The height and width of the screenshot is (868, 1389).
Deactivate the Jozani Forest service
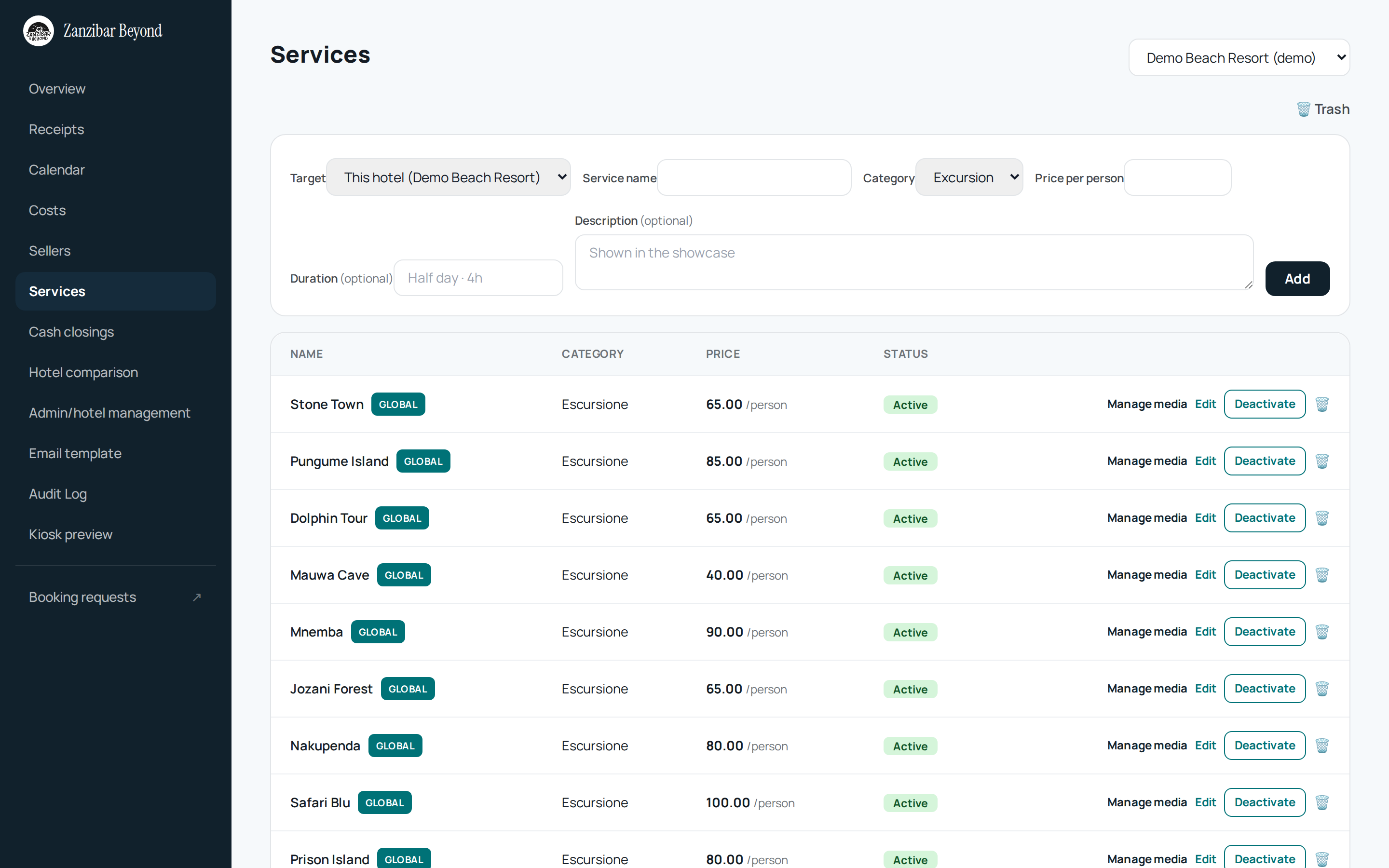(x=1265, y=688)
